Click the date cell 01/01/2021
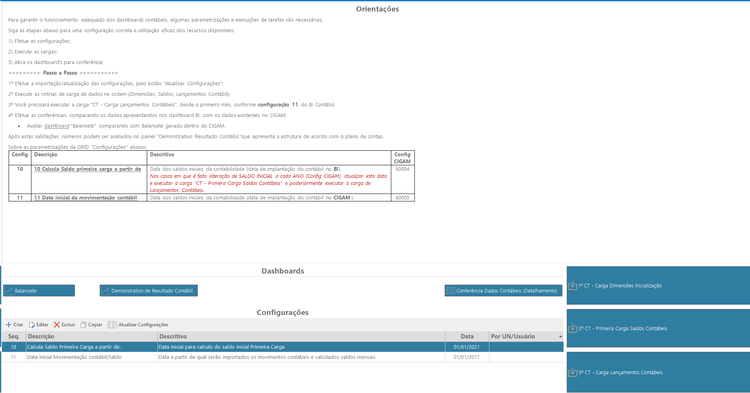This screenshot has width=750, height=393. [466, 347]
